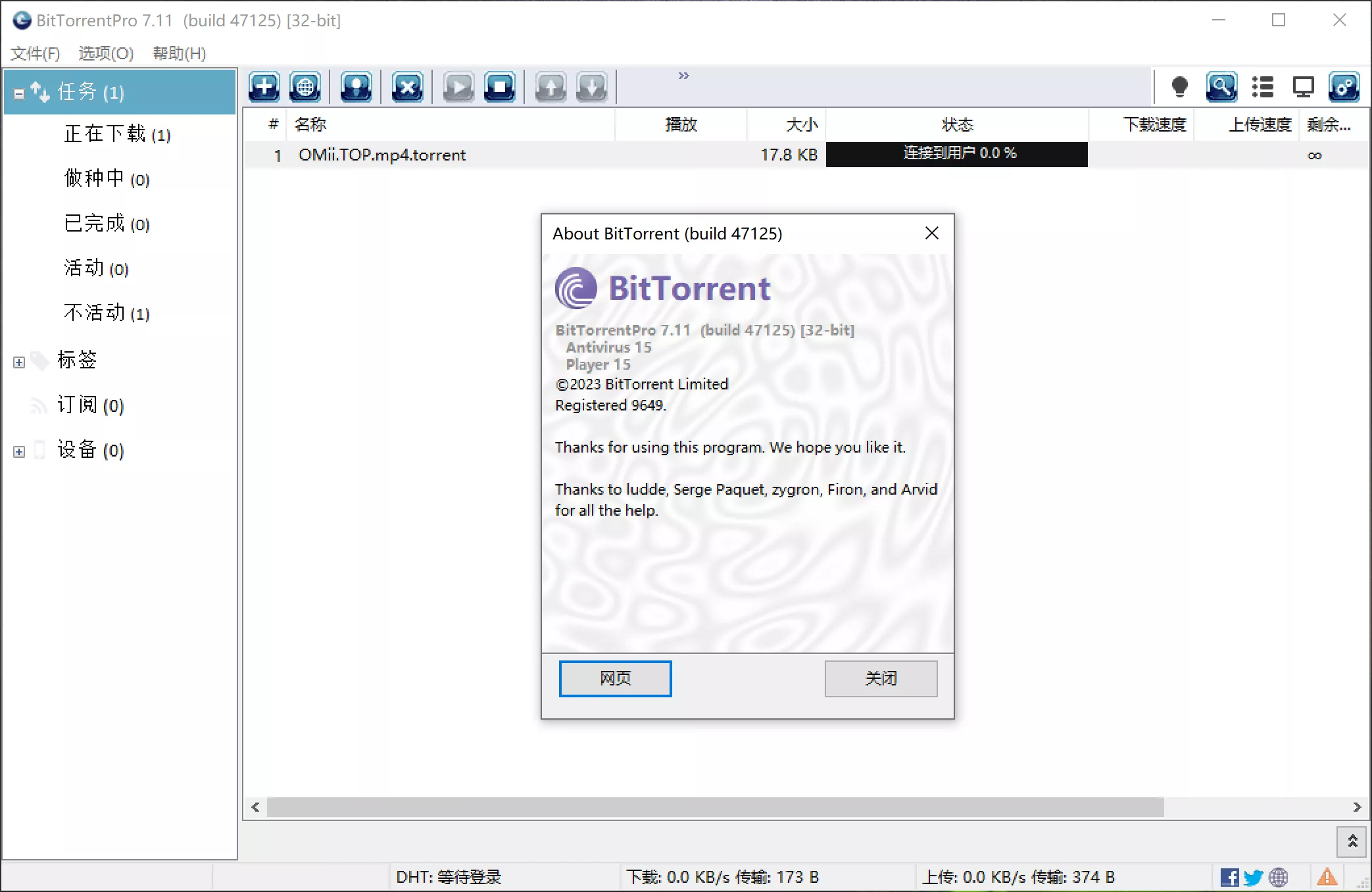Click the 连接到用户 0.0 % progress bar
Viewport: 1372px width, 892px height.
[x=957, y=155]
